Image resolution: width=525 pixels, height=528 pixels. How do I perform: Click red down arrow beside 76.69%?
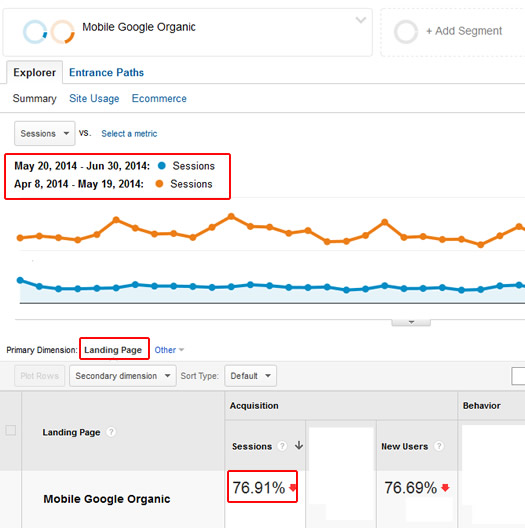[x=445, y=488]
